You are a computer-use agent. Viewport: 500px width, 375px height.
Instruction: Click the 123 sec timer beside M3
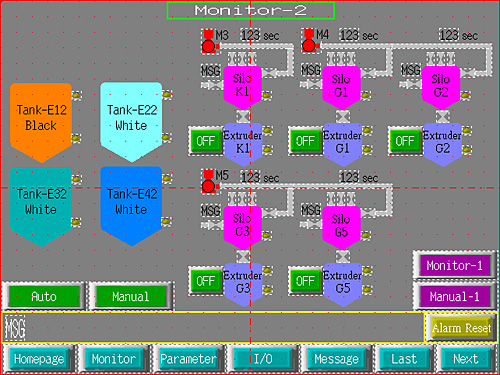260,35
